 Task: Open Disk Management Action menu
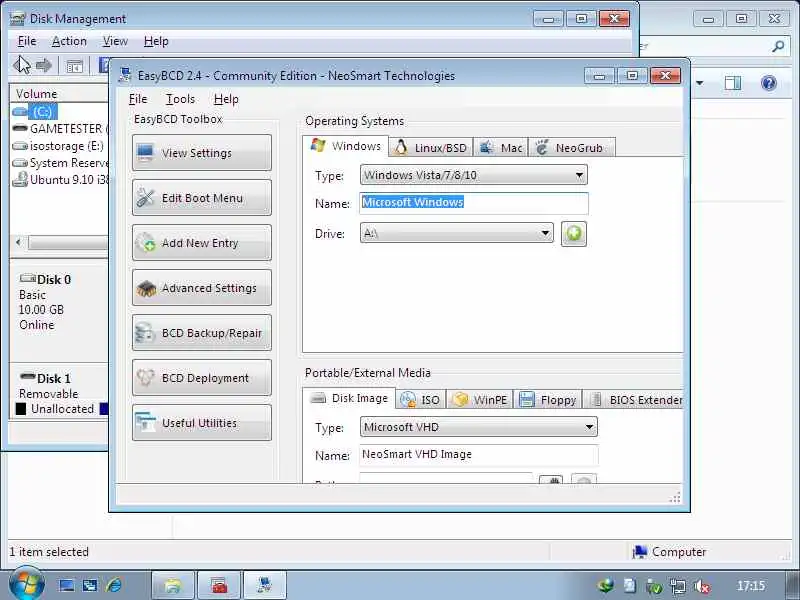pyautogui.click(x=69, y=41)
